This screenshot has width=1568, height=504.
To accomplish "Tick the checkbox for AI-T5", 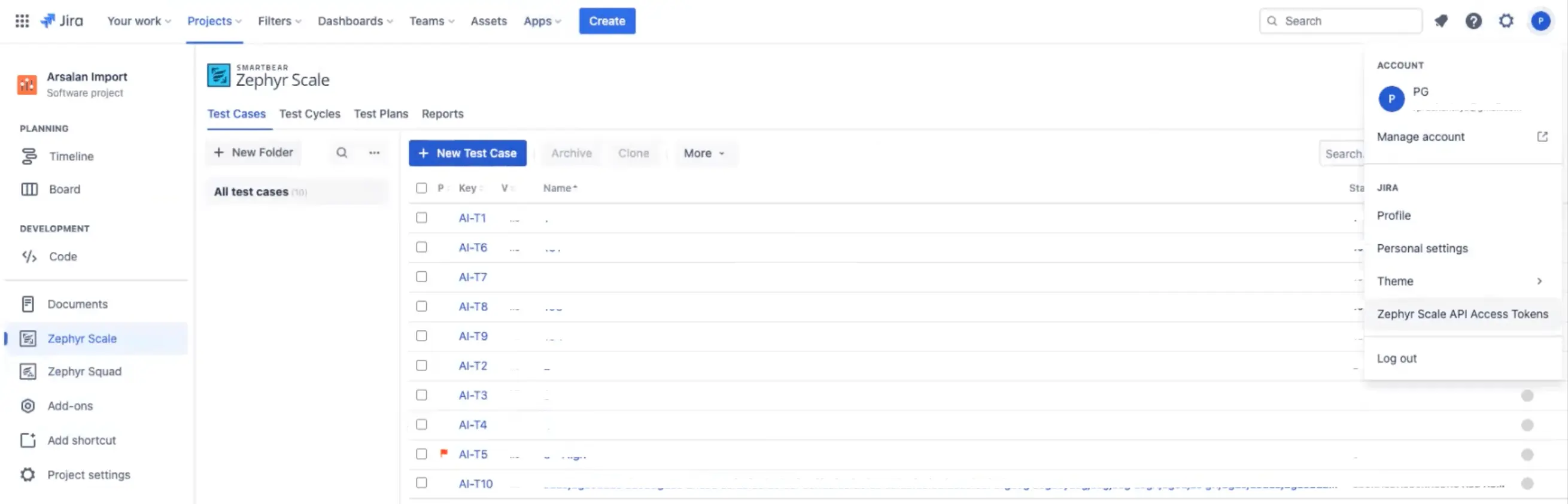I will coord(421,454).
